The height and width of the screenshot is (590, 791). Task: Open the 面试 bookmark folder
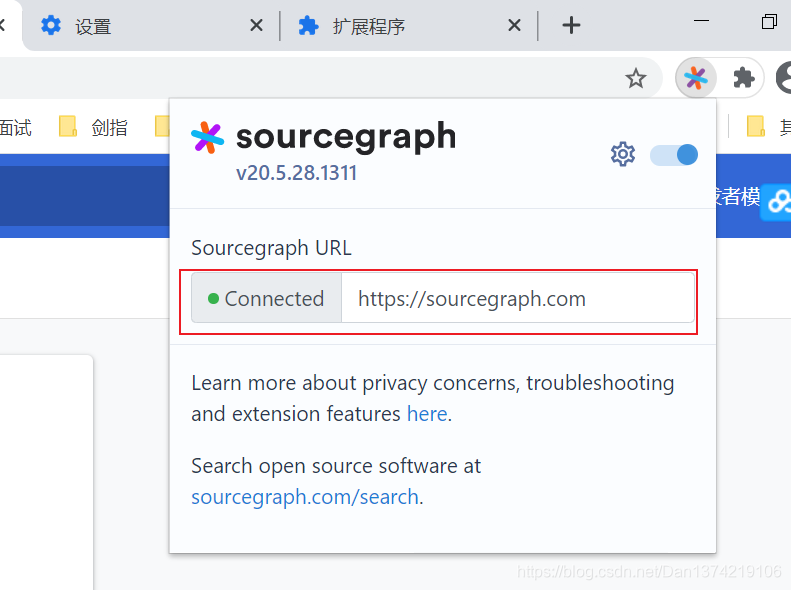(x=15, y=127)
